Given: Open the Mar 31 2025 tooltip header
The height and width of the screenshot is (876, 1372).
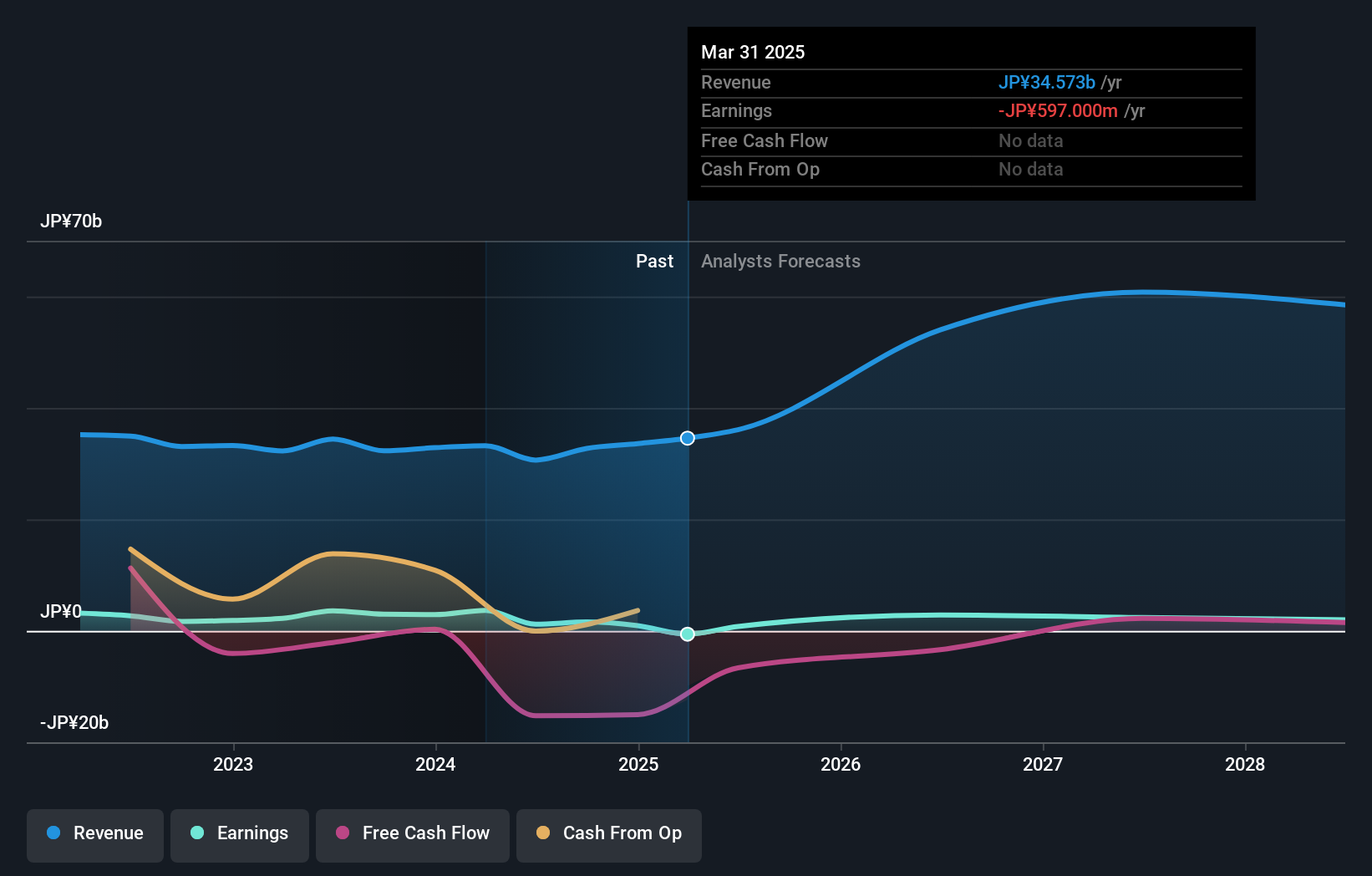Looking at the screenshot, I should coord(753,52).
